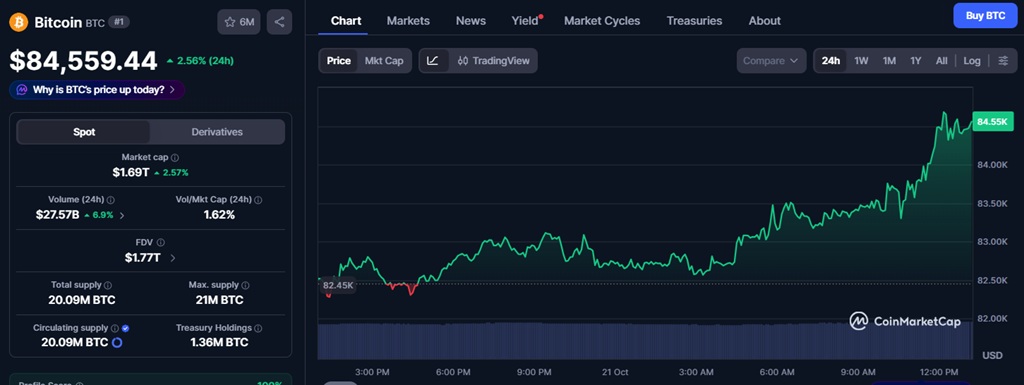Open the Yield tab
The width and height of the screenshot is (1024, 385).
point(525,21)
